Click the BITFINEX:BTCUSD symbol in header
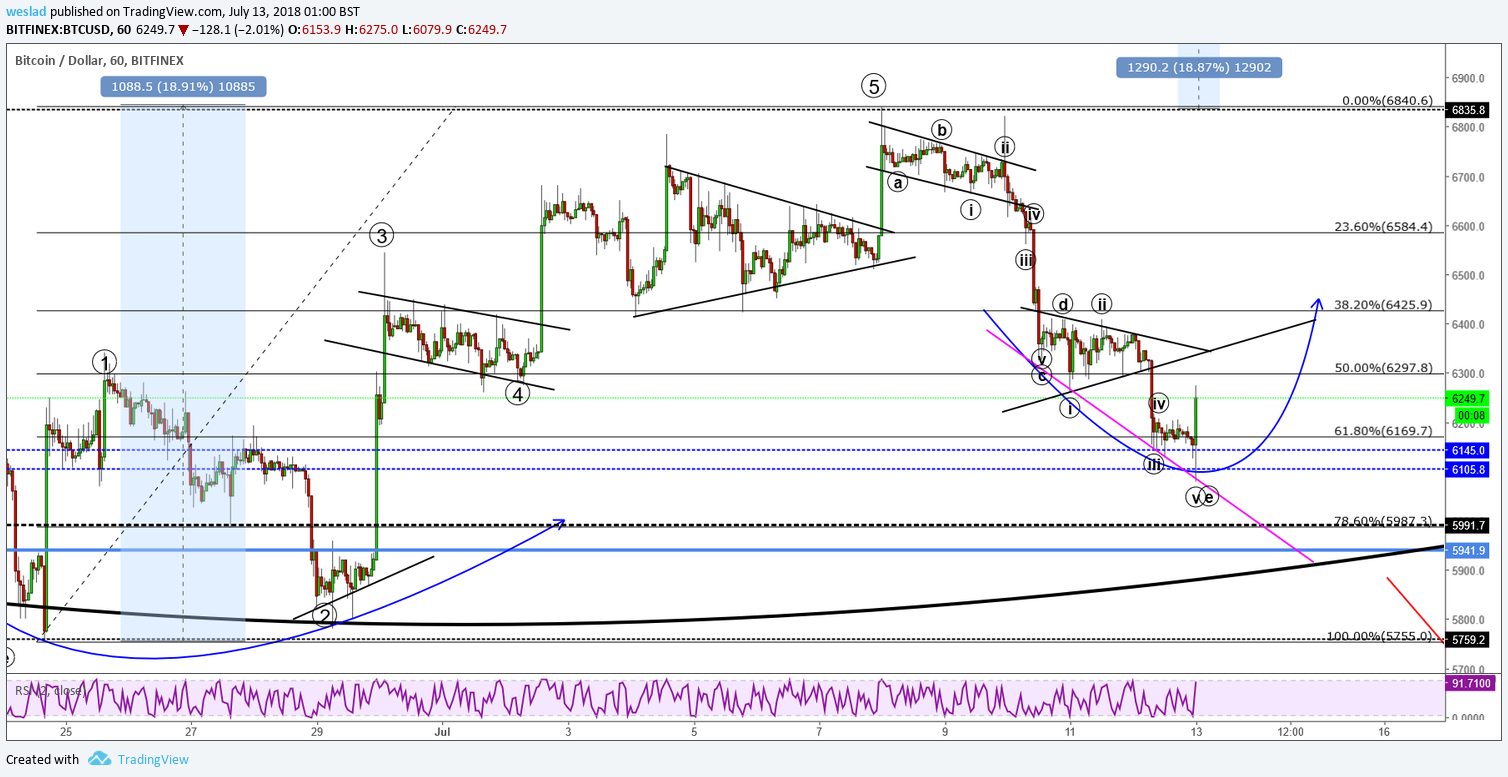This screenshot has height=777, width=1508. (62, 30)
